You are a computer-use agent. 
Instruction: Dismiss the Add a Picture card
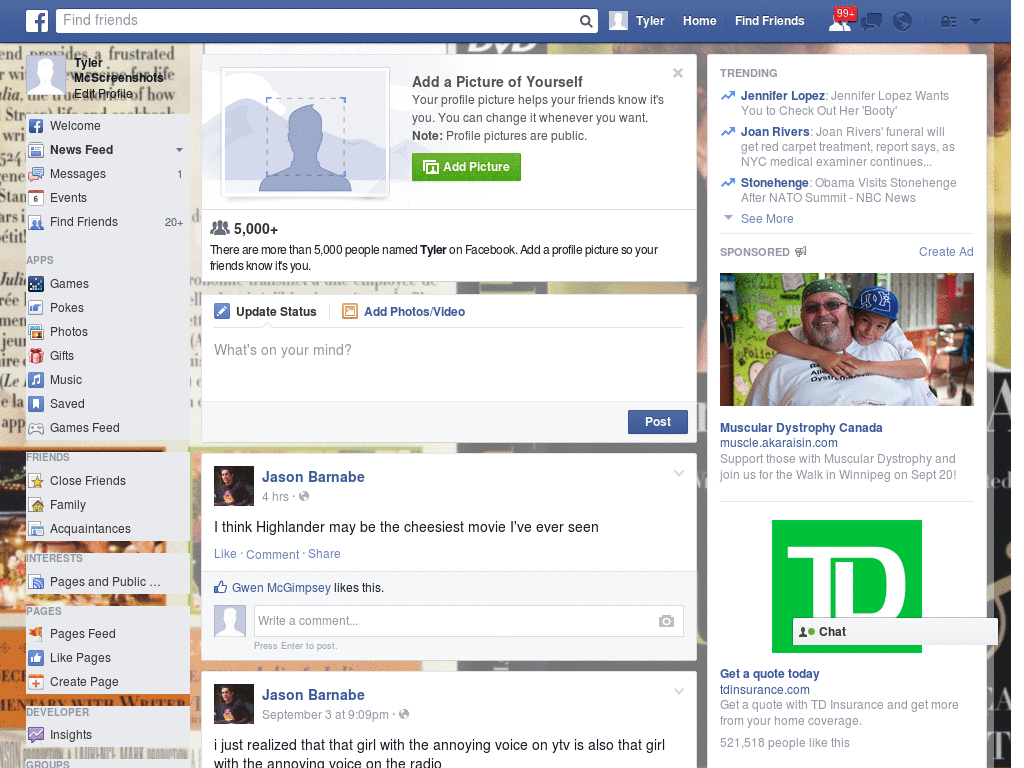pyautogui.click(x=678, y=73)
